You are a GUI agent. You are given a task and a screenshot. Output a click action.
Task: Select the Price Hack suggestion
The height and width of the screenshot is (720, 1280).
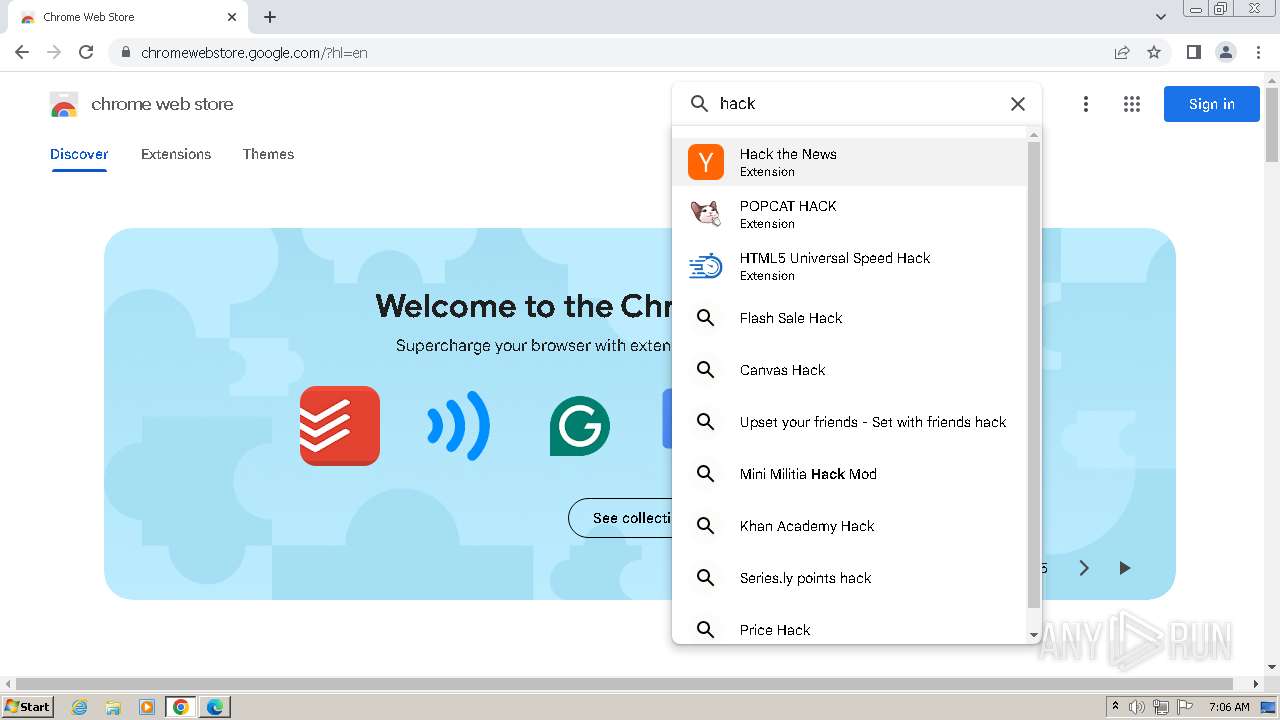(x=849, y=630)
